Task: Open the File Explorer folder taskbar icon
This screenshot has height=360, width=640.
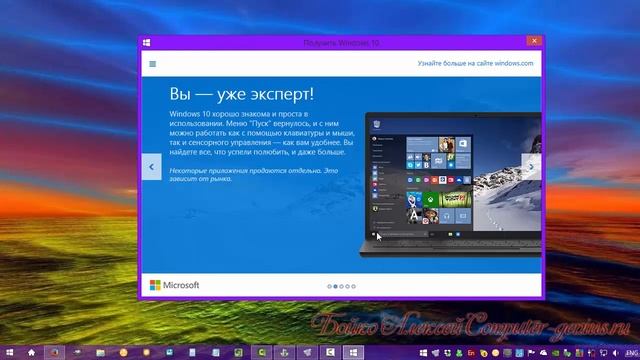Action: click(100, 353)
